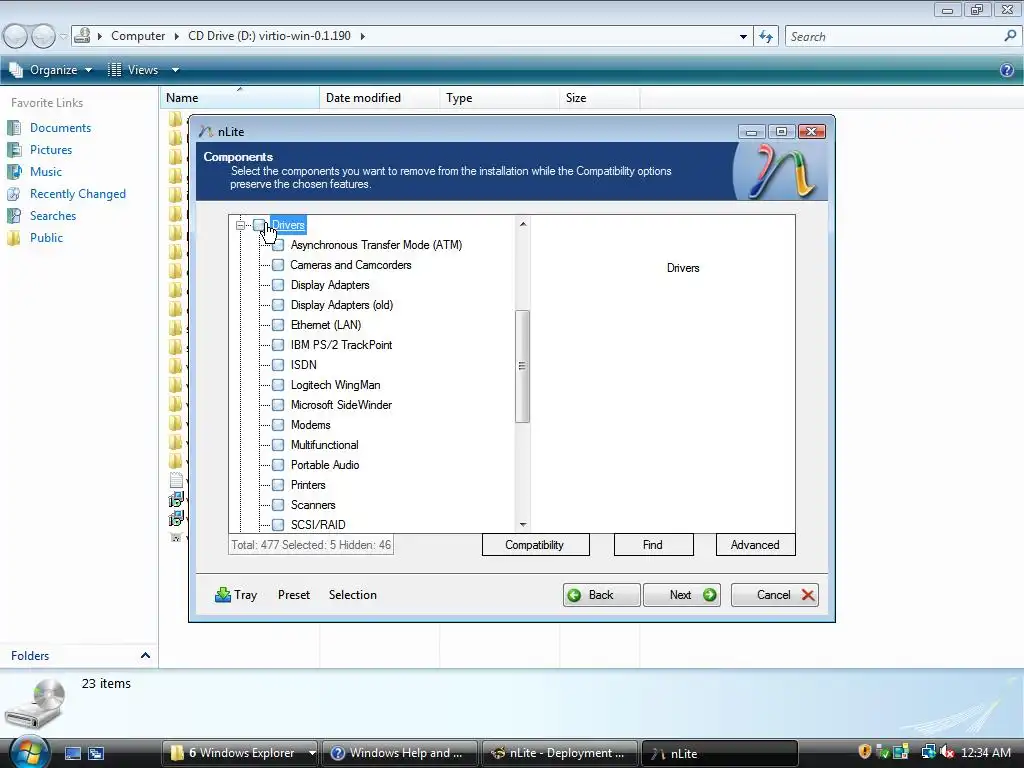Check the SCSI/RAID checkbox

[x=278, y=525]
